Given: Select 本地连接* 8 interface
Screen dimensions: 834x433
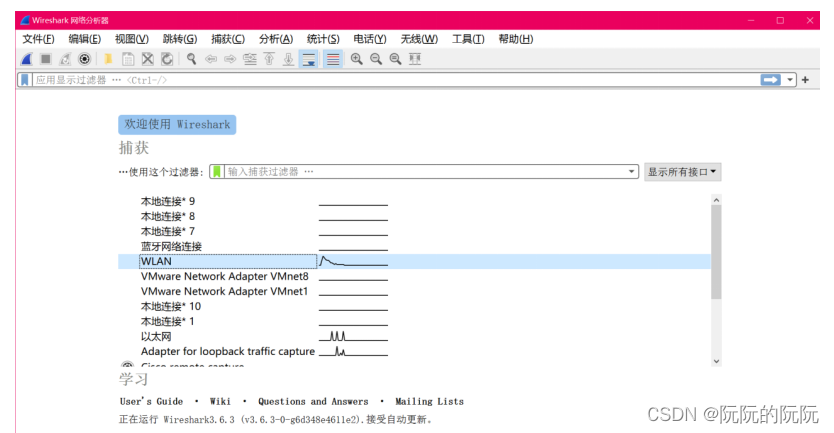Looking at the screenshot, I should coord(168,216).
